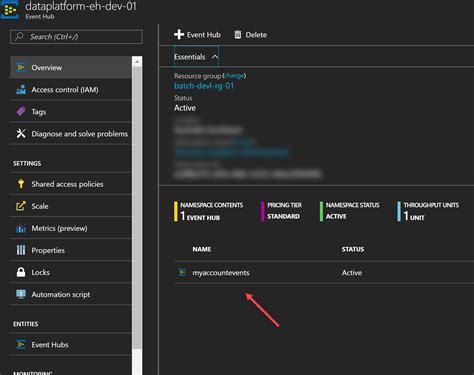Click the Delete button label
This screenshot has width=474, height=375.
pos(256,35)
